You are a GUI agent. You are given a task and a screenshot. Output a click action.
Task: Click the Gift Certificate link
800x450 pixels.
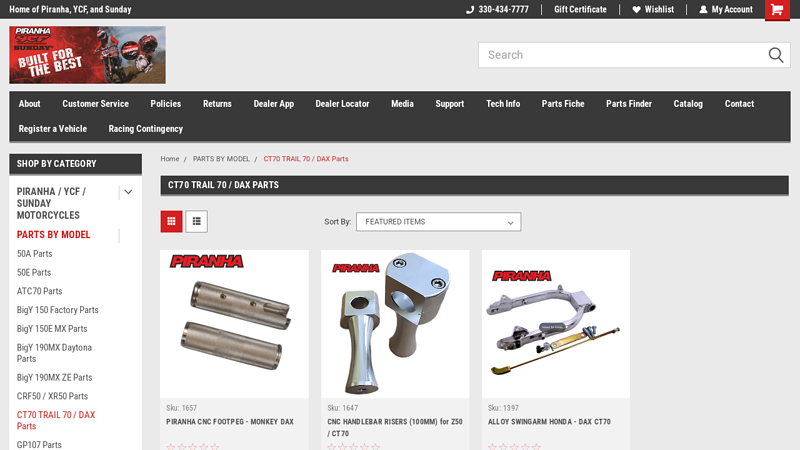pos(580,10)
